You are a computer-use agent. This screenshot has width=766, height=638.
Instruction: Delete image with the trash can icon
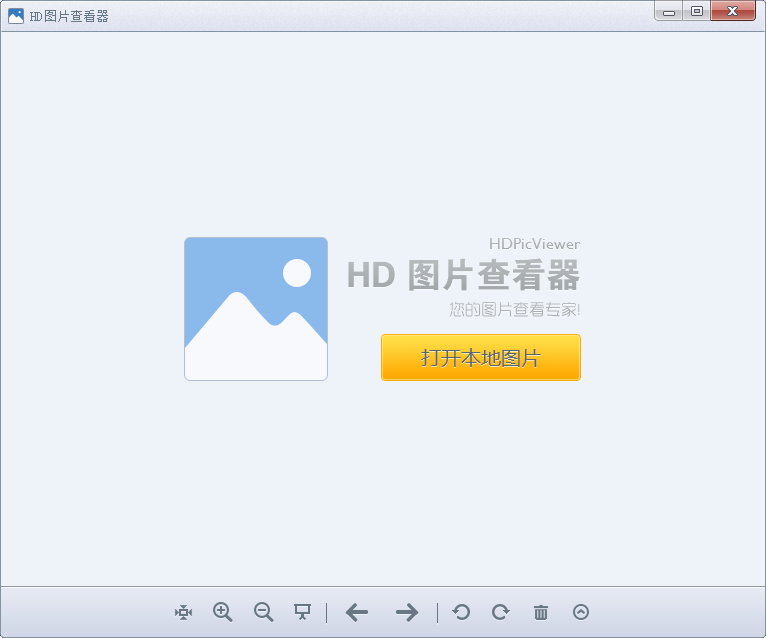(x=541, y=612)
